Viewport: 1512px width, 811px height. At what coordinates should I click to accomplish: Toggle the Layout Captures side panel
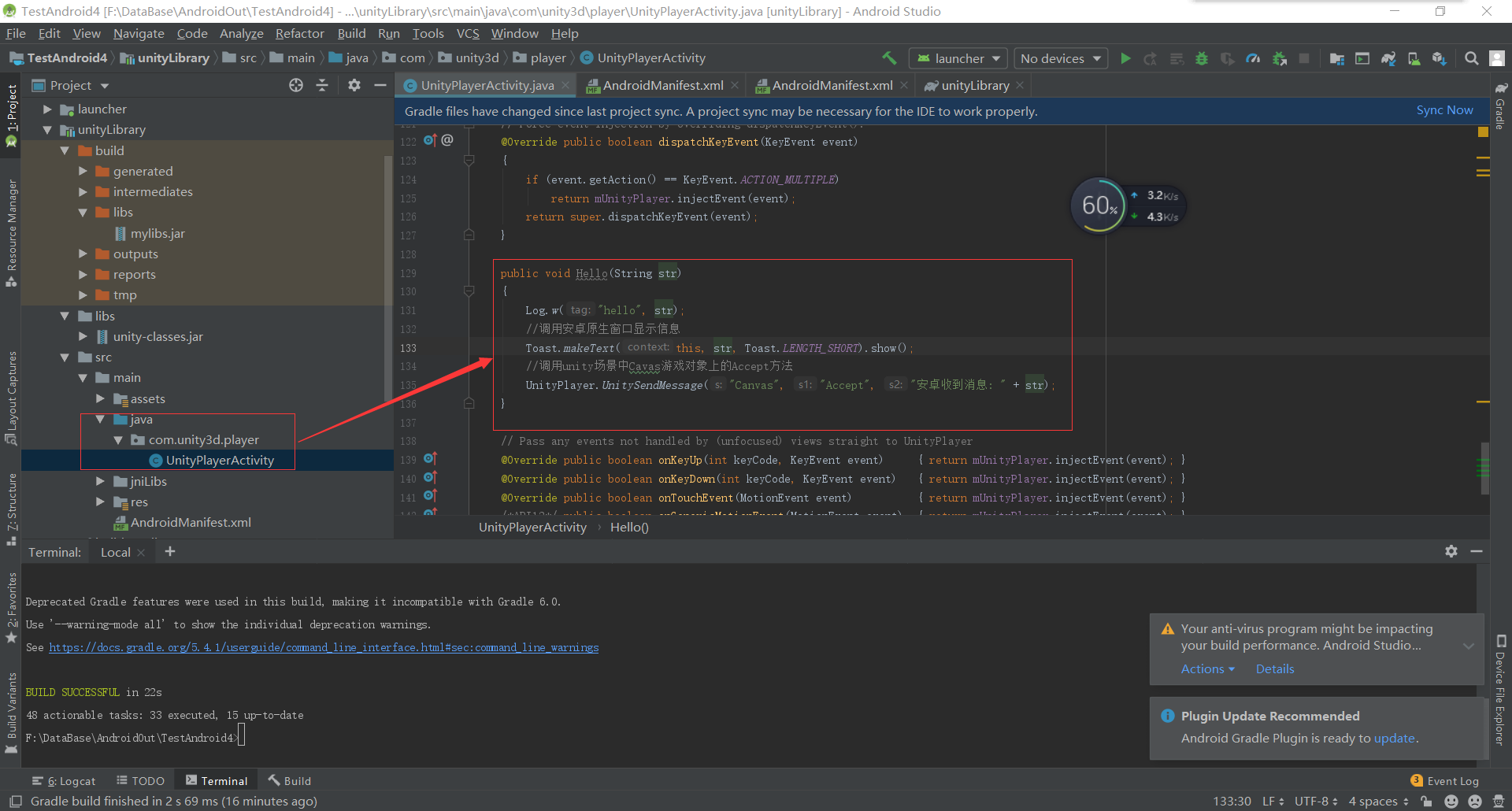point(11,398)
